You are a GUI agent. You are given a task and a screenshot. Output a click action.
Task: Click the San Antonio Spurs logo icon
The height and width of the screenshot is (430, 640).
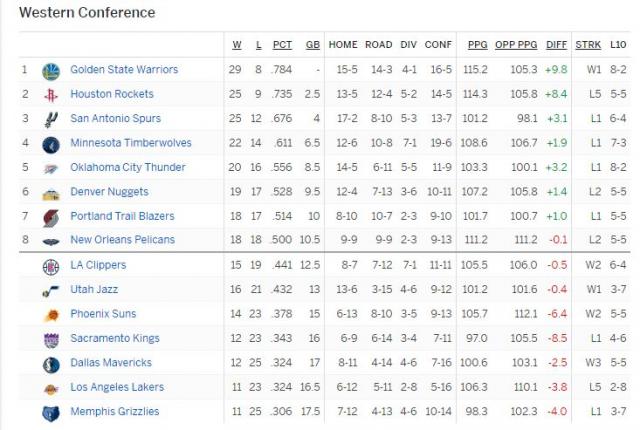pyautogui.click(x=51, y=119)
